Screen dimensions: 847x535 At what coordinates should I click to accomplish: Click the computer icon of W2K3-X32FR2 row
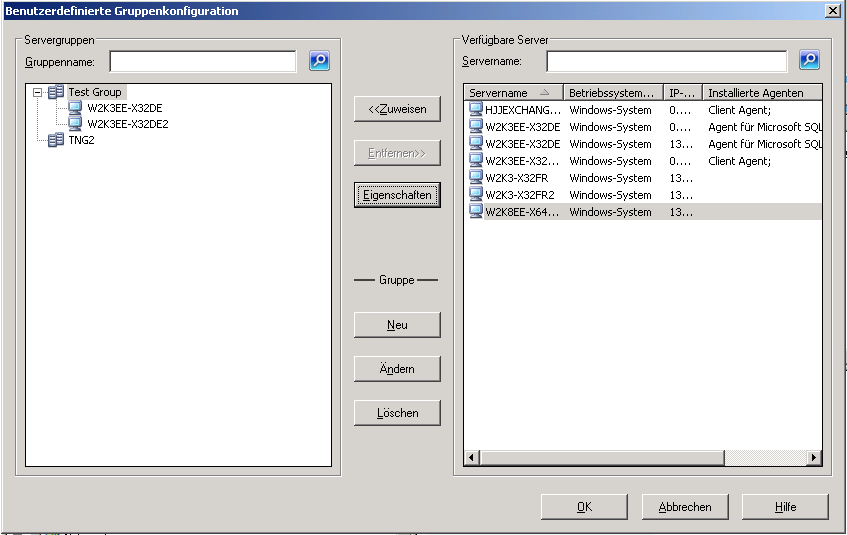(475, 195)
